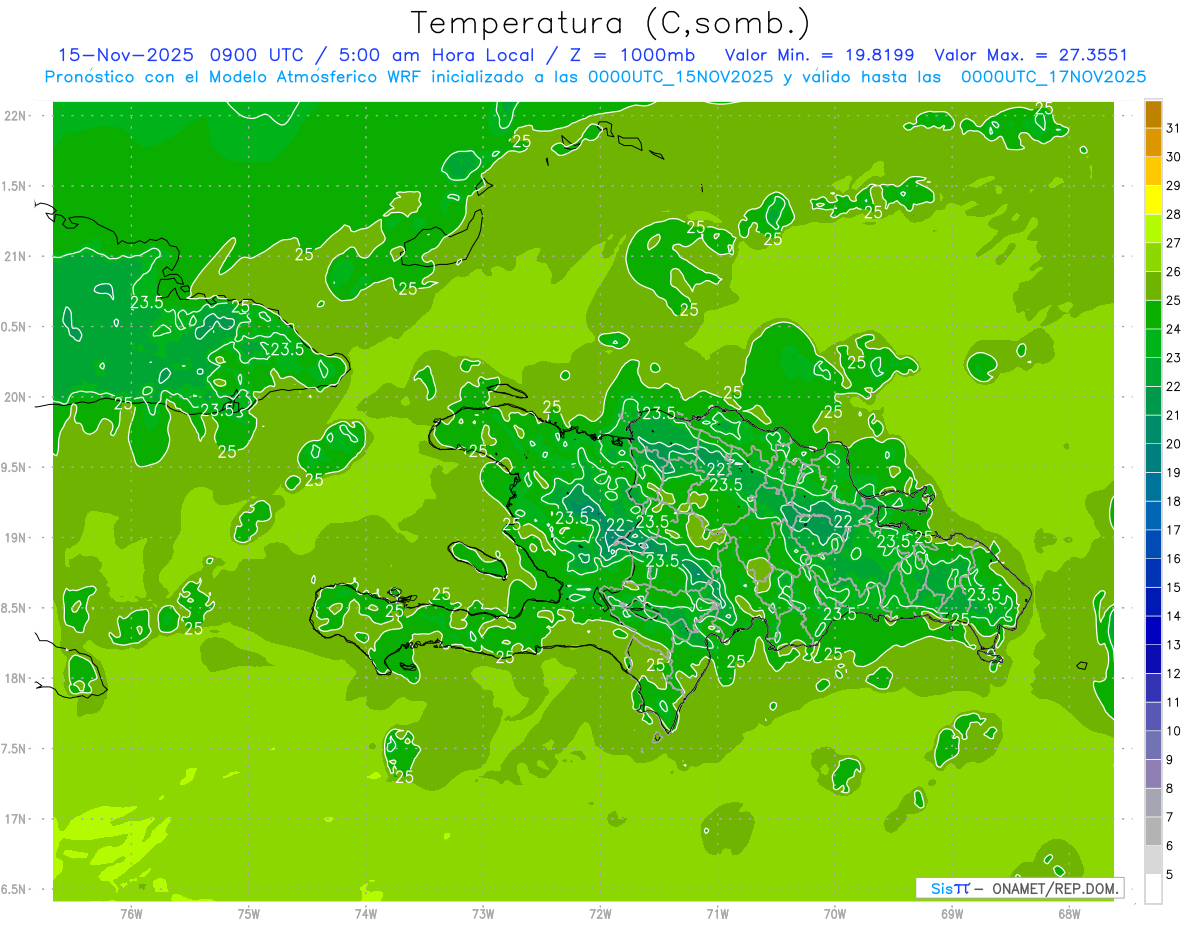Click the teal legend swatch between 19 and 20
Image resolution: width=1200 pixels, height=927 pixels.
click(x=1153, y=458)
